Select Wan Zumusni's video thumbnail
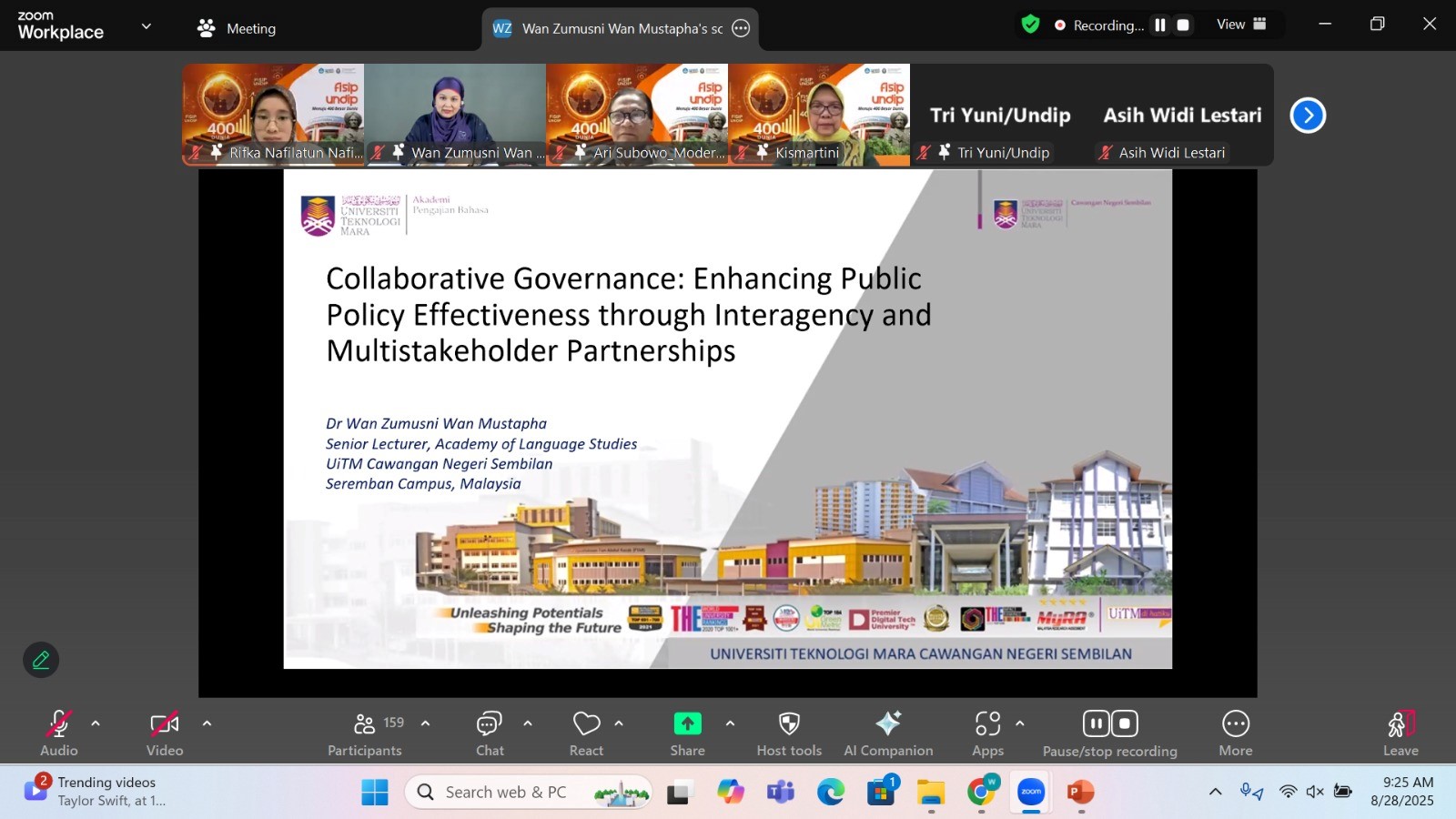Viewport: 1456px width, 819px height. (x=455, y=109)
